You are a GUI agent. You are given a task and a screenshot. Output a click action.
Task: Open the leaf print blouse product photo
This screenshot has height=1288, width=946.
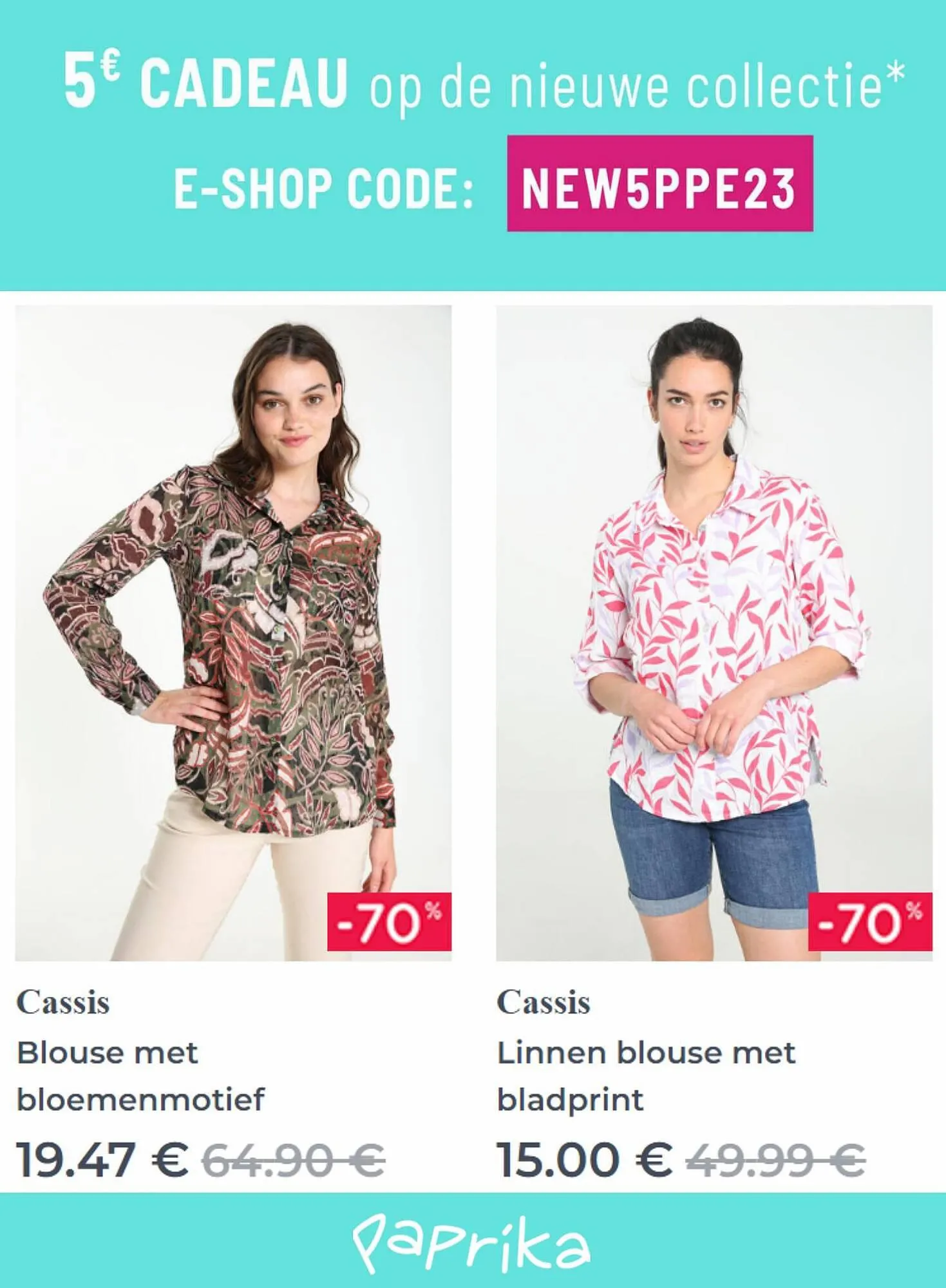click(714, 633)
